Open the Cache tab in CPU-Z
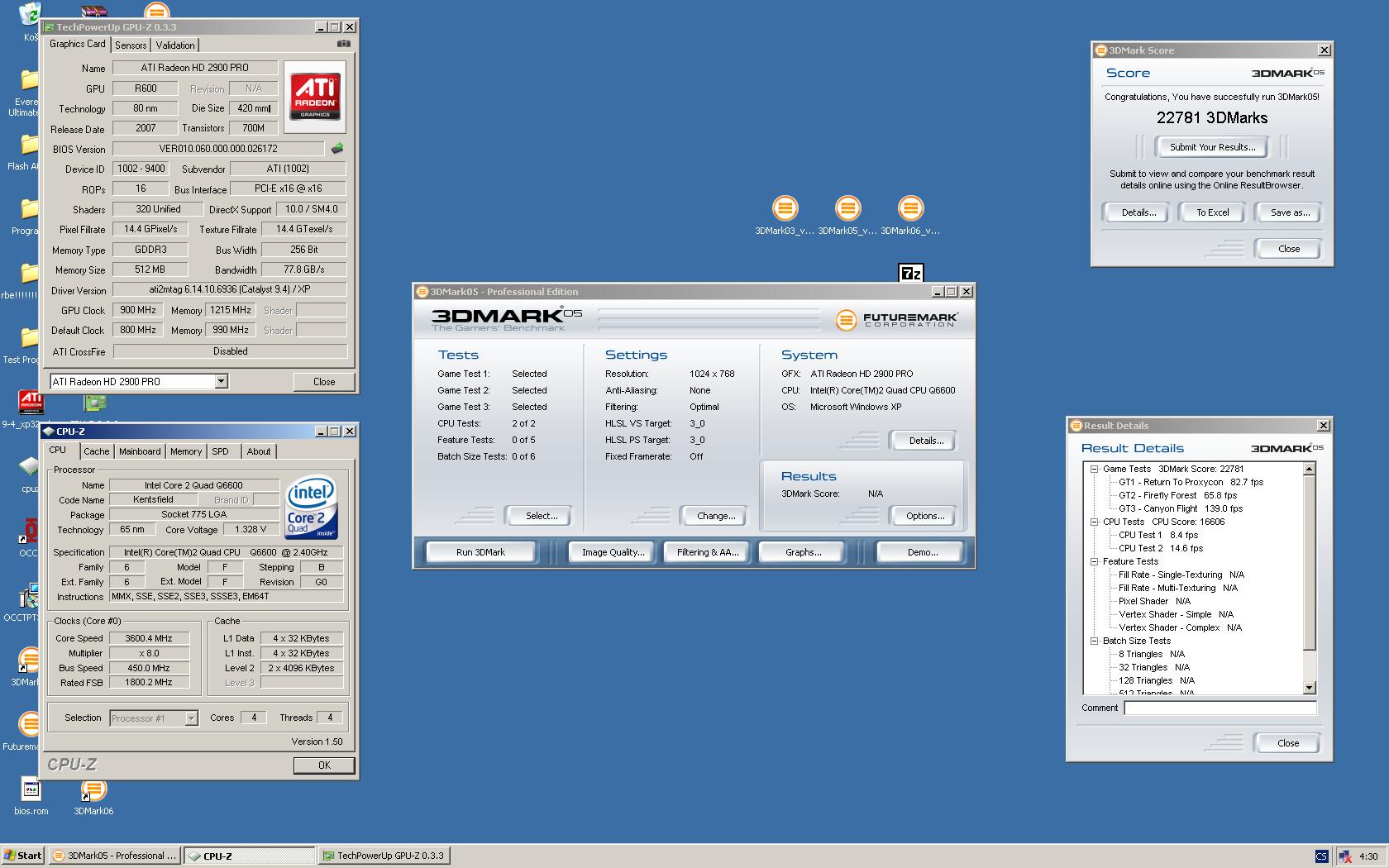1389x868 pixels. [96, 451]
